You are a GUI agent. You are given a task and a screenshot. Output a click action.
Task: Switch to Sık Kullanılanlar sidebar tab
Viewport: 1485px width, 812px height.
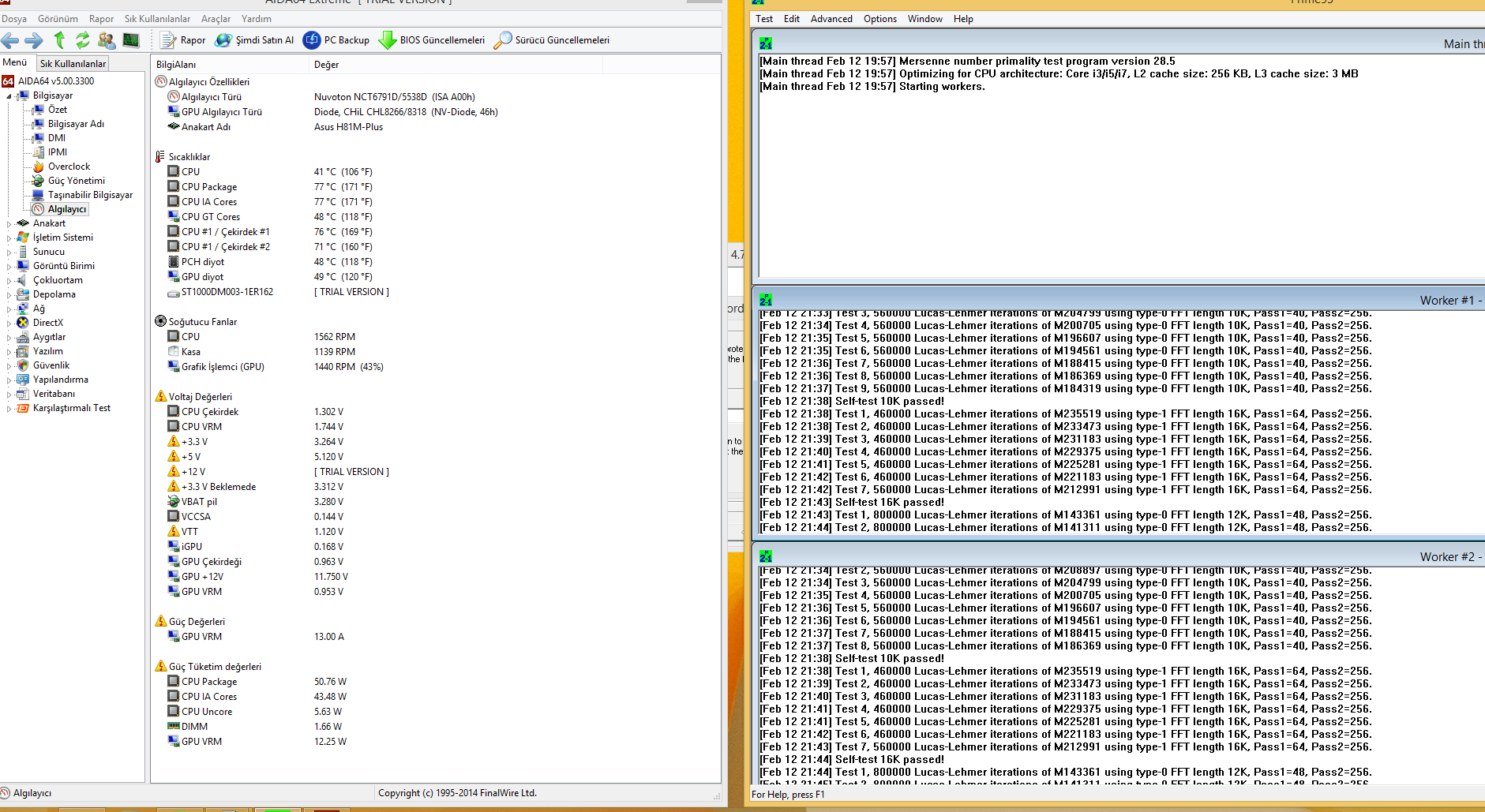[73, 63]
